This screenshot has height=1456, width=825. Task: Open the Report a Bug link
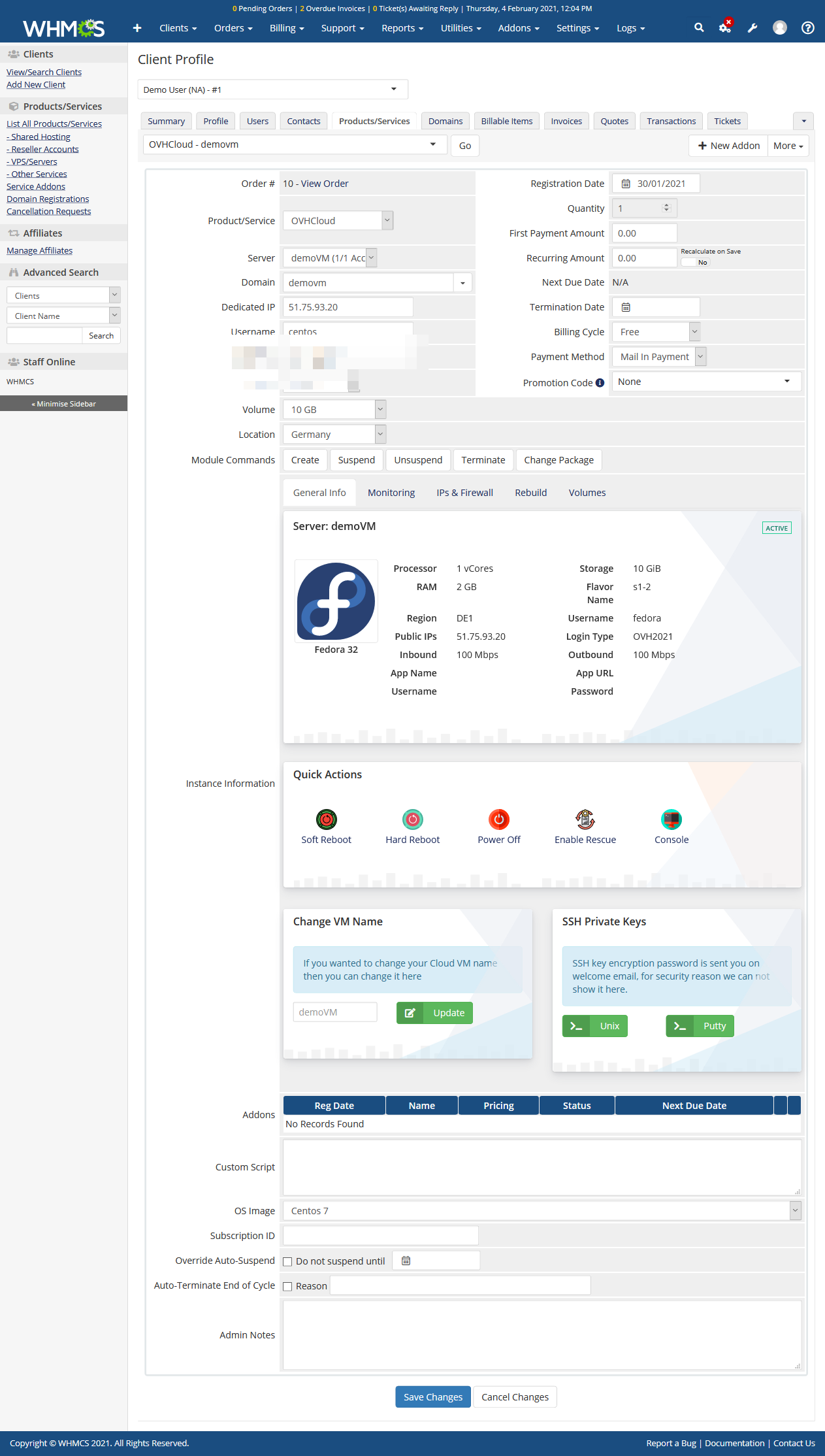point(671,1443)
